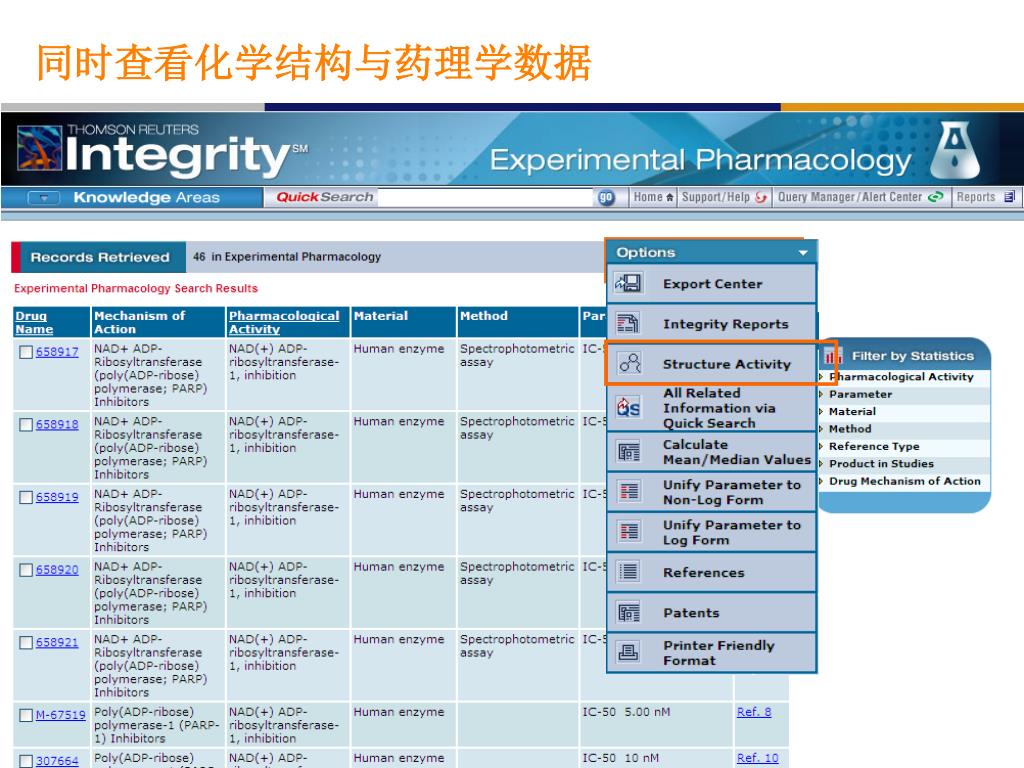Open the Ref. 8 reference link
The image size is (1024, 768).
point(754,712)
